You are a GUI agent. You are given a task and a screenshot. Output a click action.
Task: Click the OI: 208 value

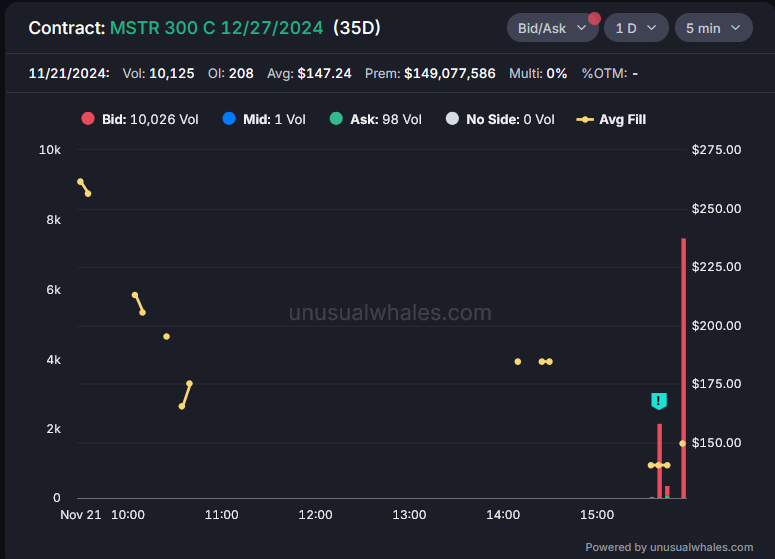(231, 74)
